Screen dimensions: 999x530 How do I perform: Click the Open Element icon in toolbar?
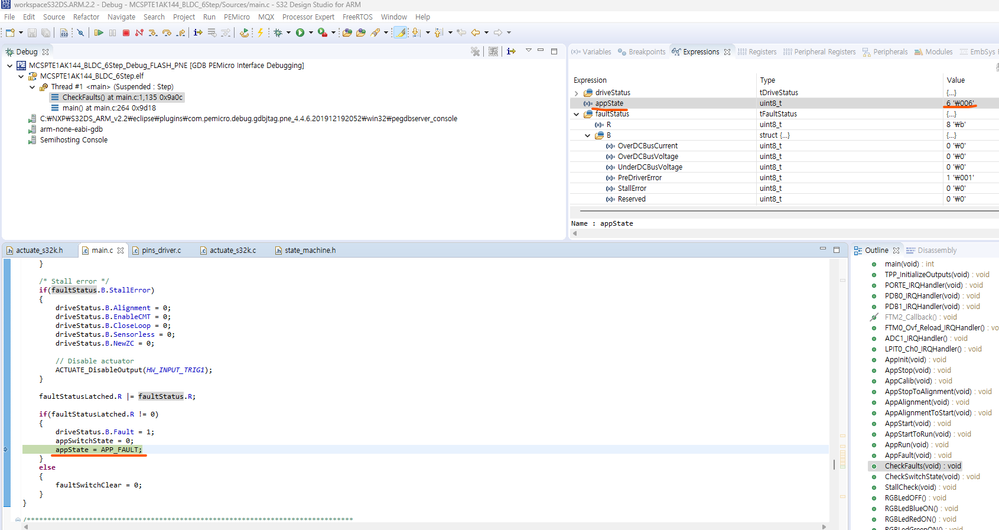point(347,32)
